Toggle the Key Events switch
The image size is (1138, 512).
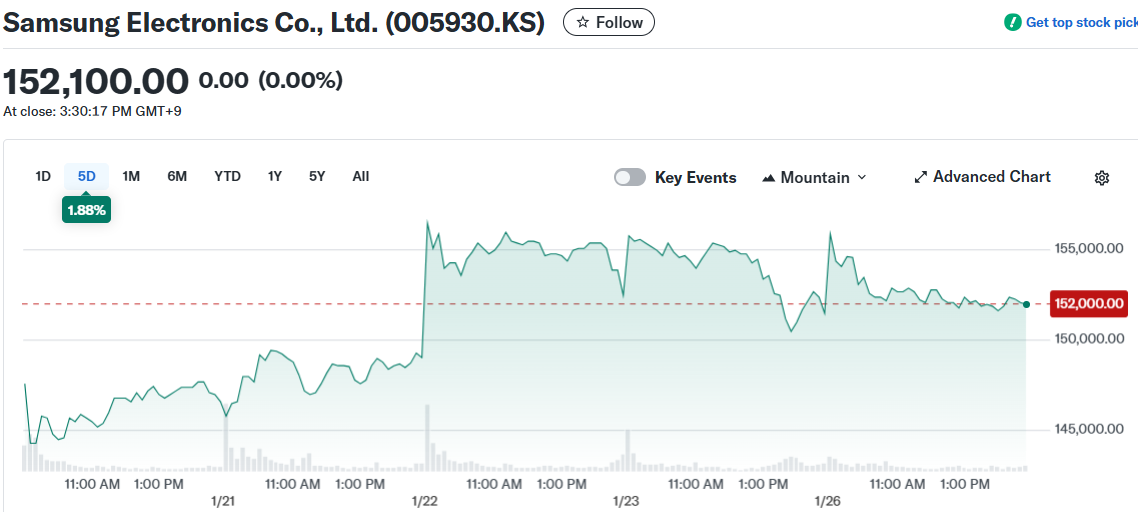pos(629,177)
